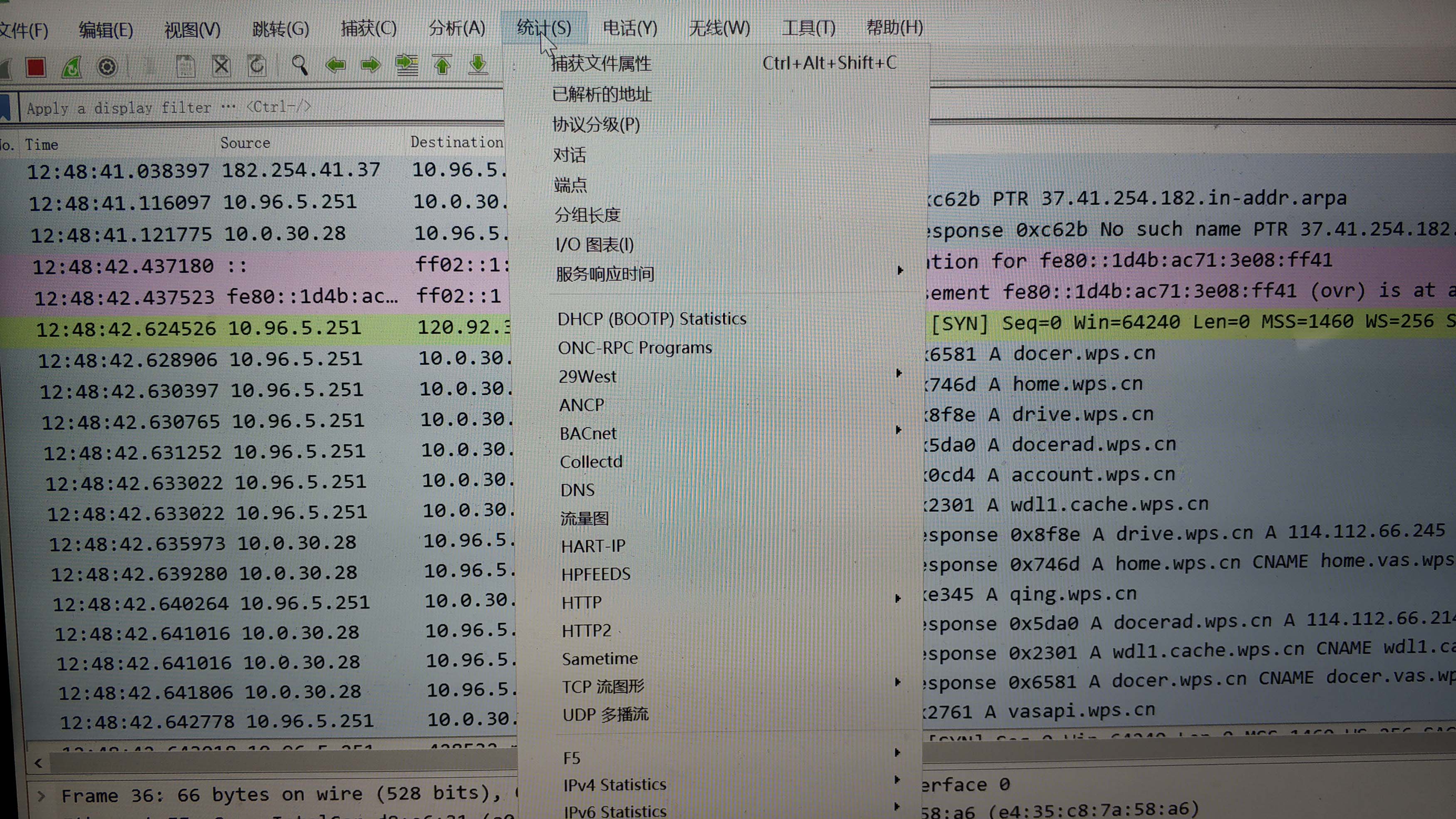Restart current capture with green fin icon
The width and height of the screenshot is (1456, 819).
tap(72, 67)
